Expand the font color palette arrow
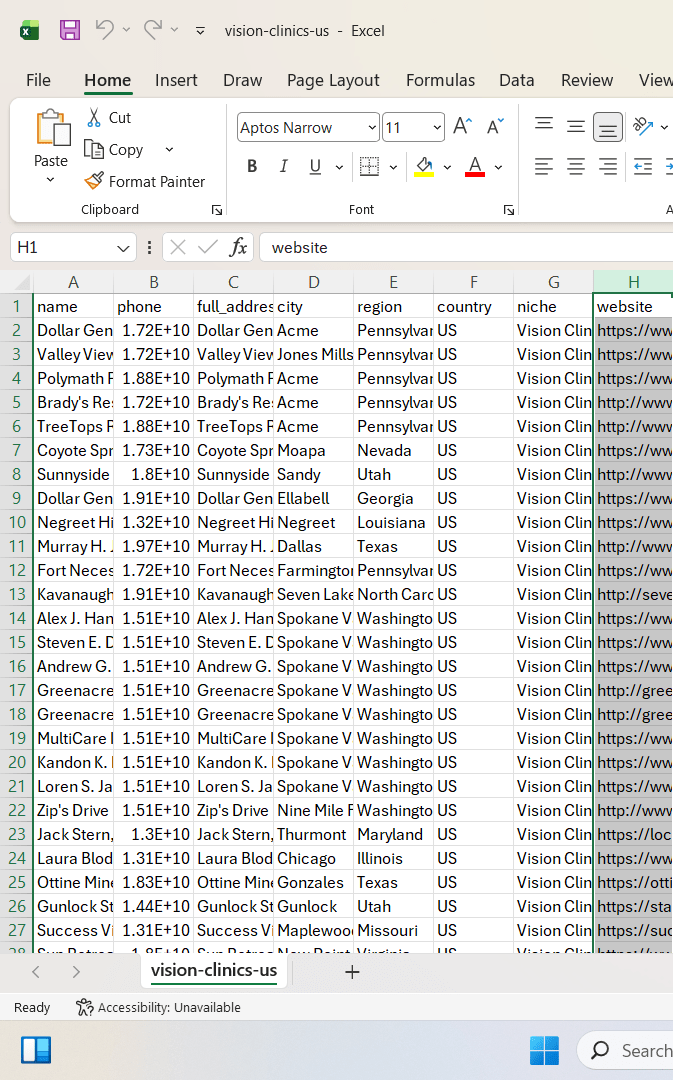Image resolution: width=673 pixels, height=1080 pixels. pyautogui.click(x=498, y=167)
